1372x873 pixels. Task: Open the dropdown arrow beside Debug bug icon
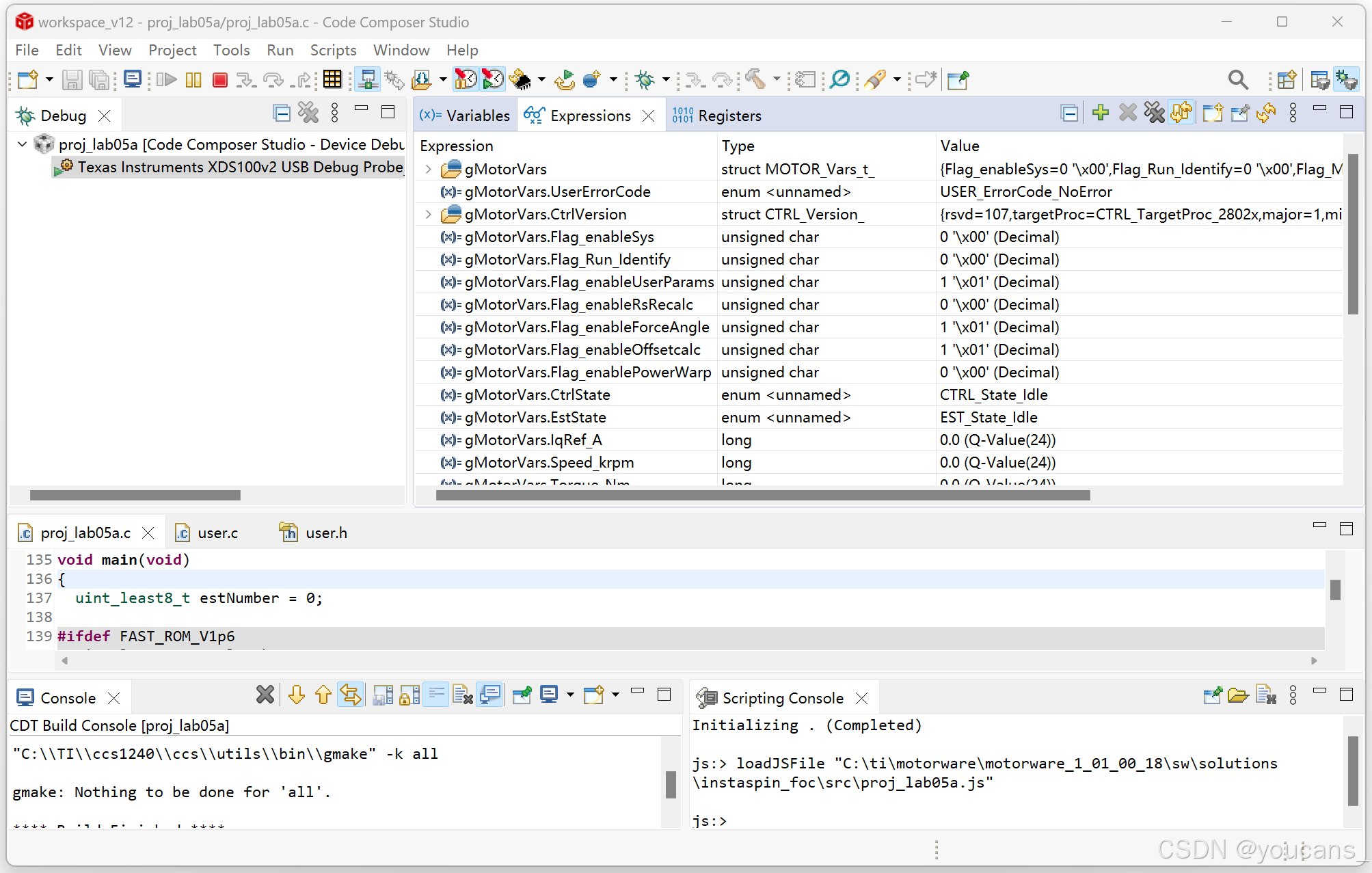click(x=666, y=80)
